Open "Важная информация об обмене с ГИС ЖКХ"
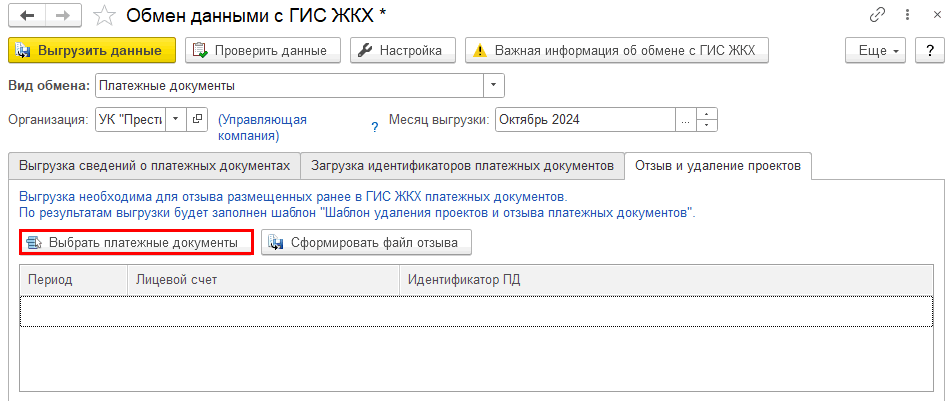Viewport: 952px width, 401px height. [x=616, y=50]
